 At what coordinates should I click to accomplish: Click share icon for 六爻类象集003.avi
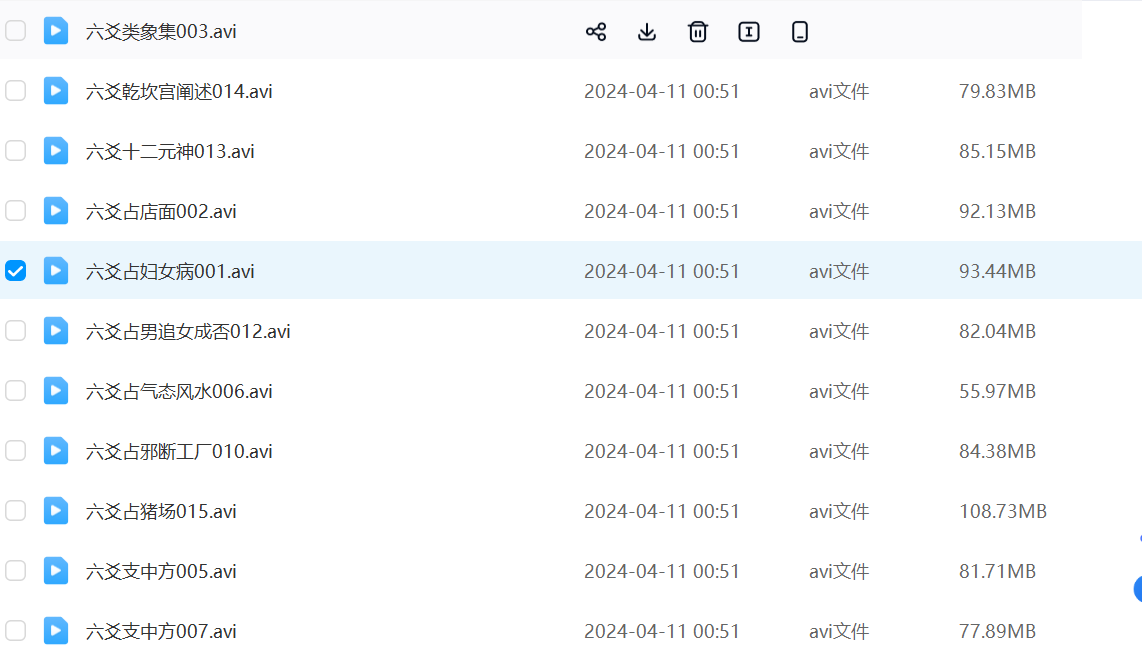(x=596, y=32)
